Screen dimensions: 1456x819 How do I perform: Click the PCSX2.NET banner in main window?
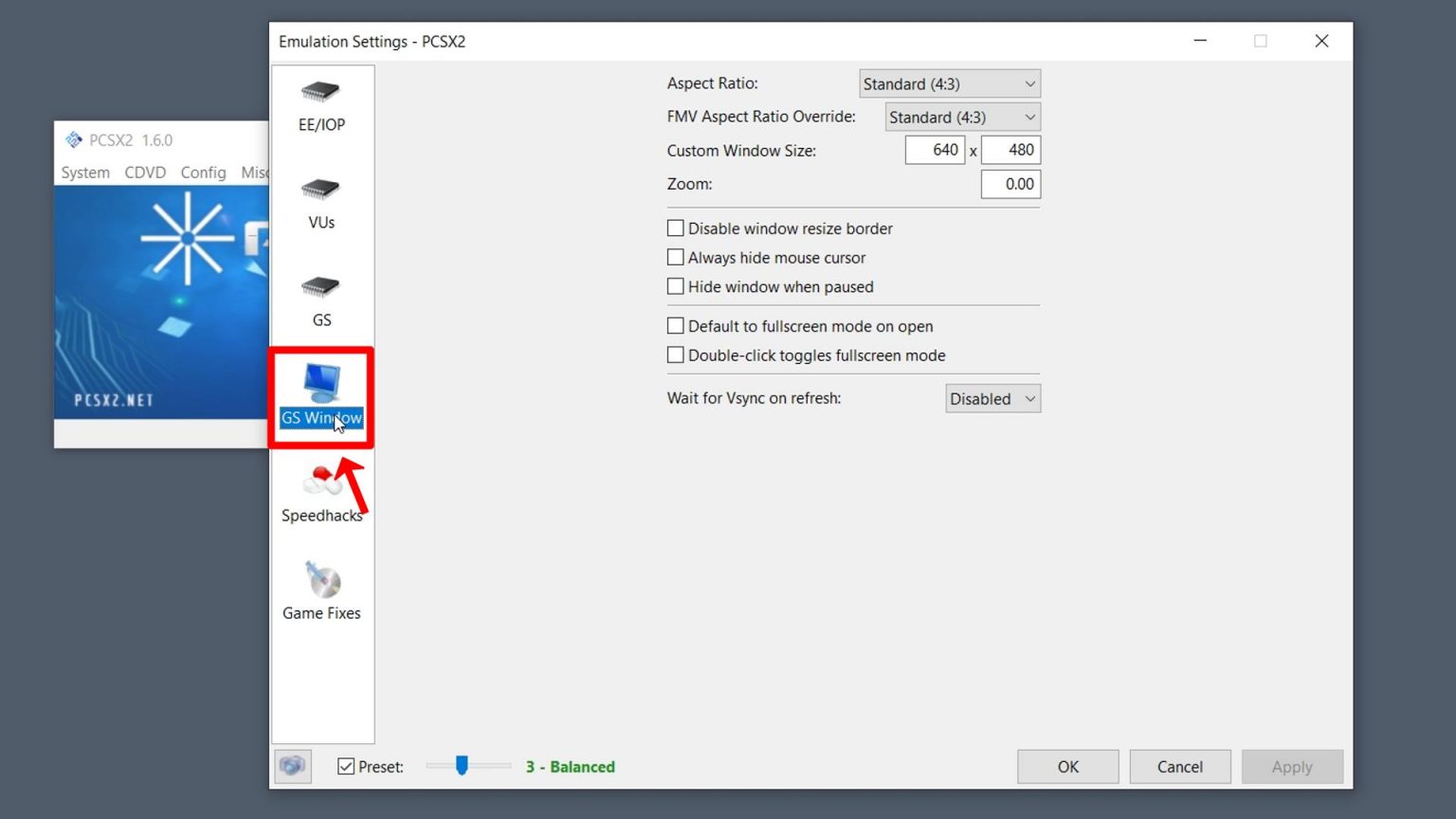pyautogui.click(x=161, y=302)
